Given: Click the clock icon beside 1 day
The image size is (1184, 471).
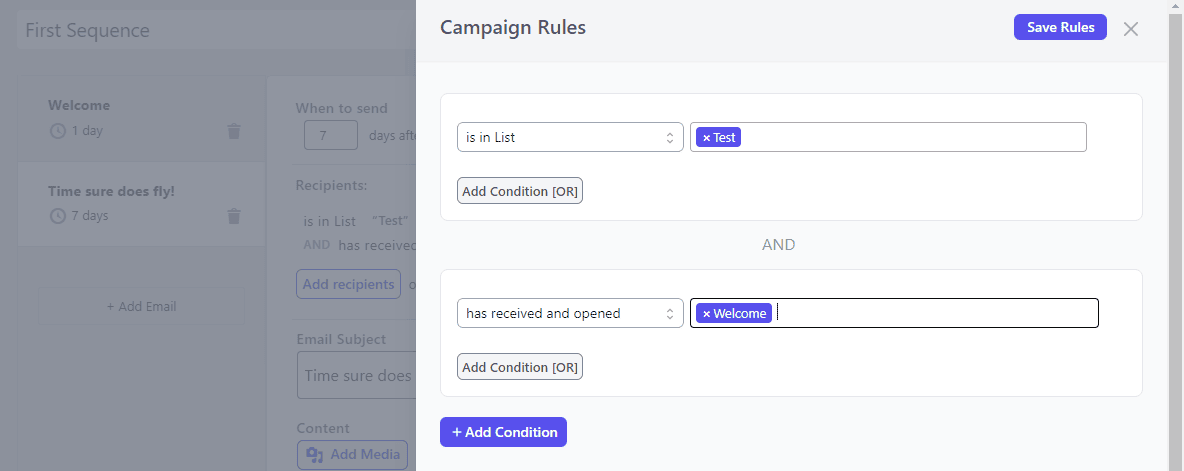Looking at the screenshot, I should click(57, 131).
